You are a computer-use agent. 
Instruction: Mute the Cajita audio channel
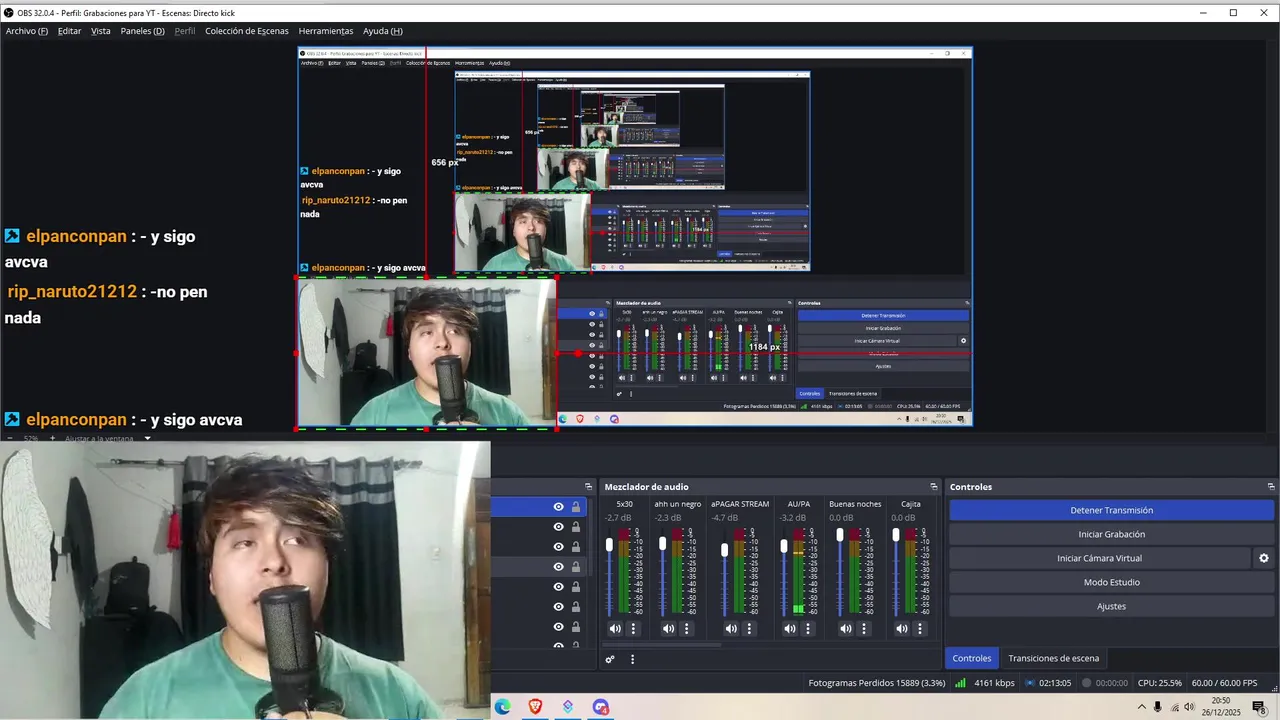(902, 629)
